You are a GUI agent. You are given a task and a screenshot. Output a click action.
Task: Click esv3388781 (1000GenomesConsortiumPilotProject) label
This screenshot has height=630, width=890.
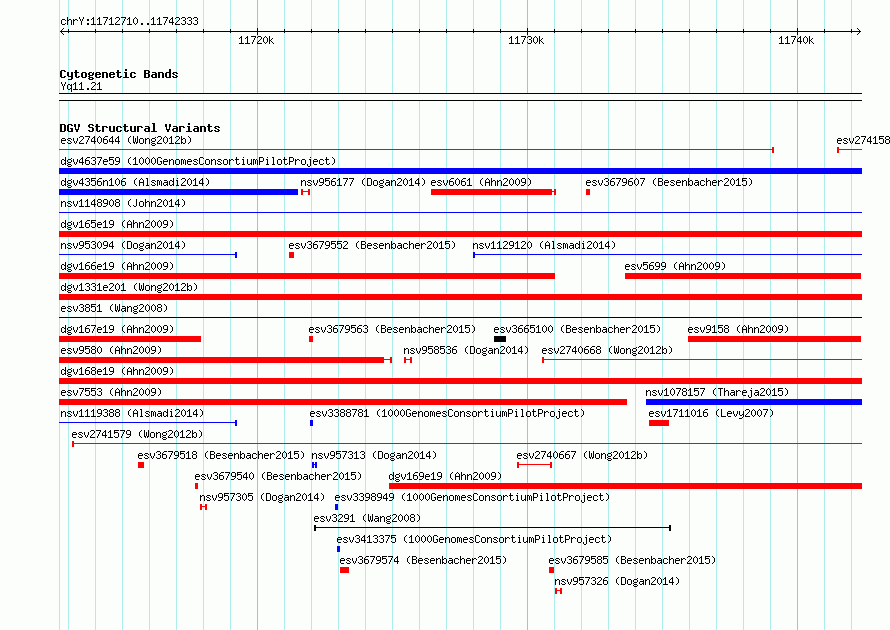447,413
